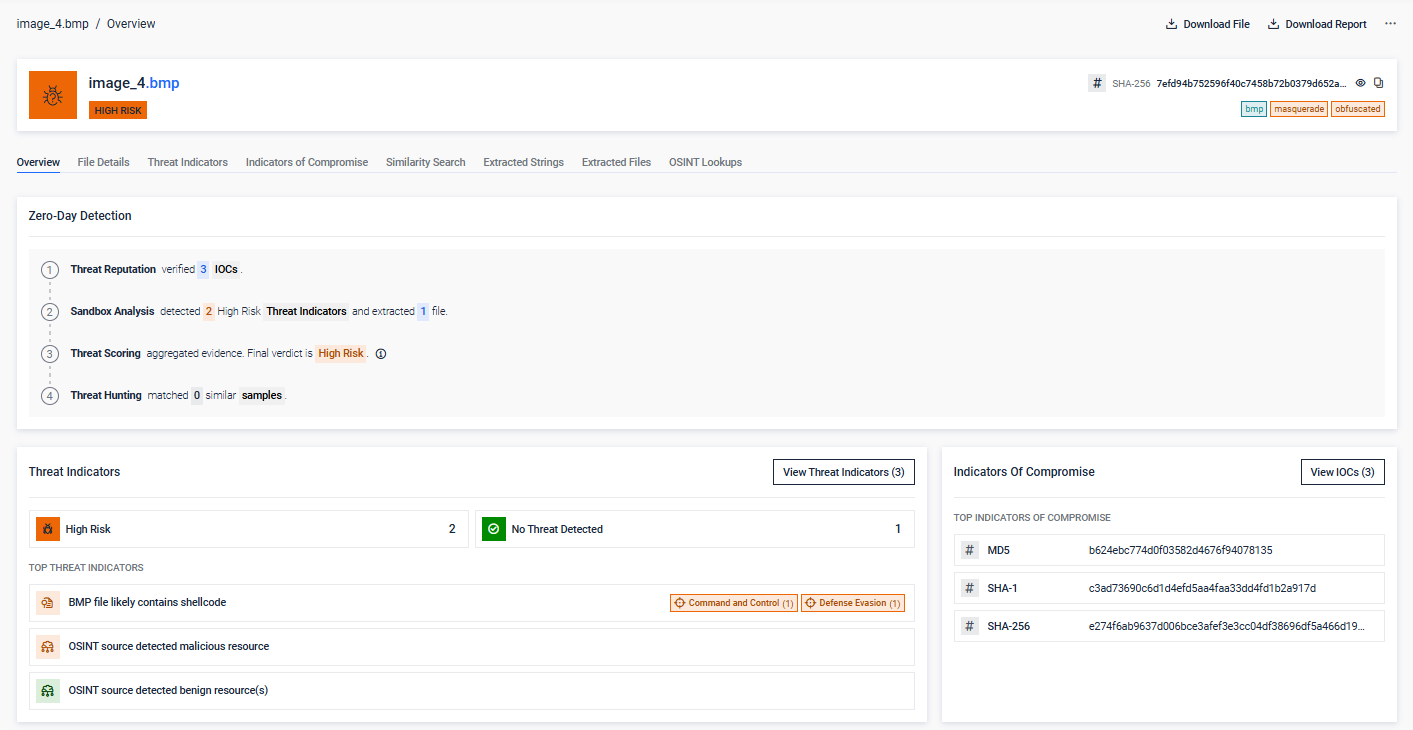Click the info icon next to High Risk verdict
This screenshot has height=730, width=1413.
[x=381, y=354]
